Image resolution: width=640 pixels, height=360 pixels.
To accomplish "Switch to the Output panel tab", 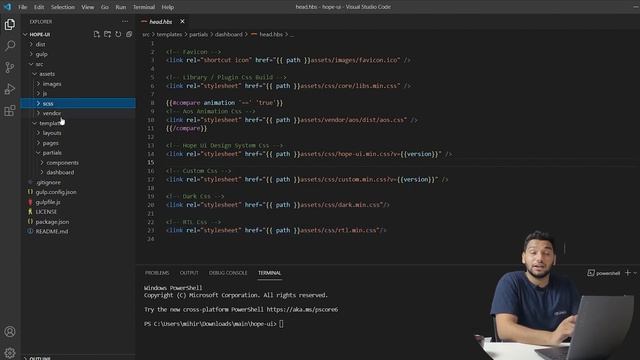I will (x=189, y=273).
